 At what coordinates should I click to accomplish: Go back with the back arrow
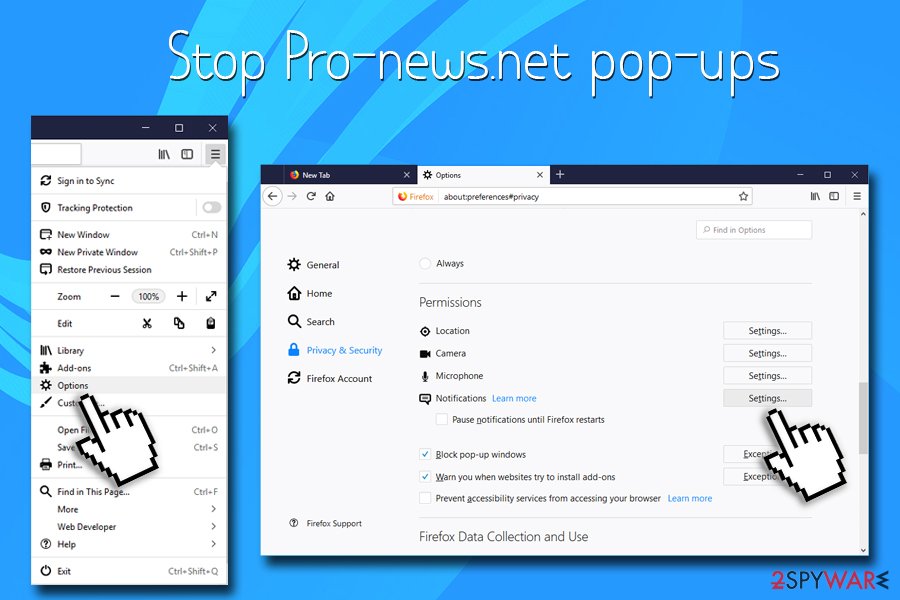(273, 196)
